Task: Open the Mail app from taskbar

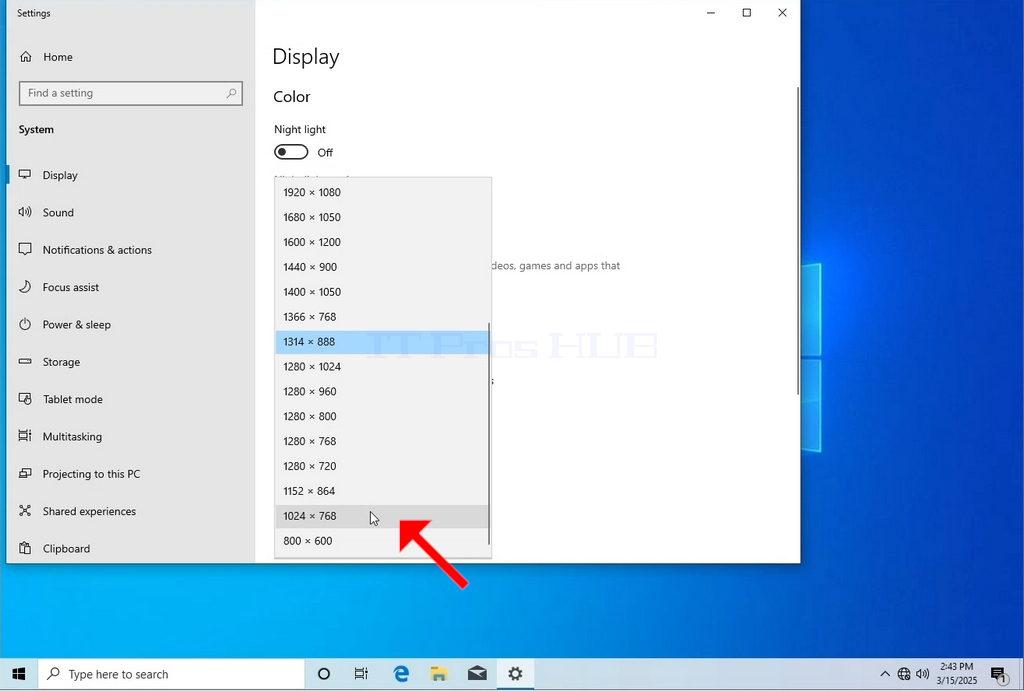Action: tap(477, 674)
